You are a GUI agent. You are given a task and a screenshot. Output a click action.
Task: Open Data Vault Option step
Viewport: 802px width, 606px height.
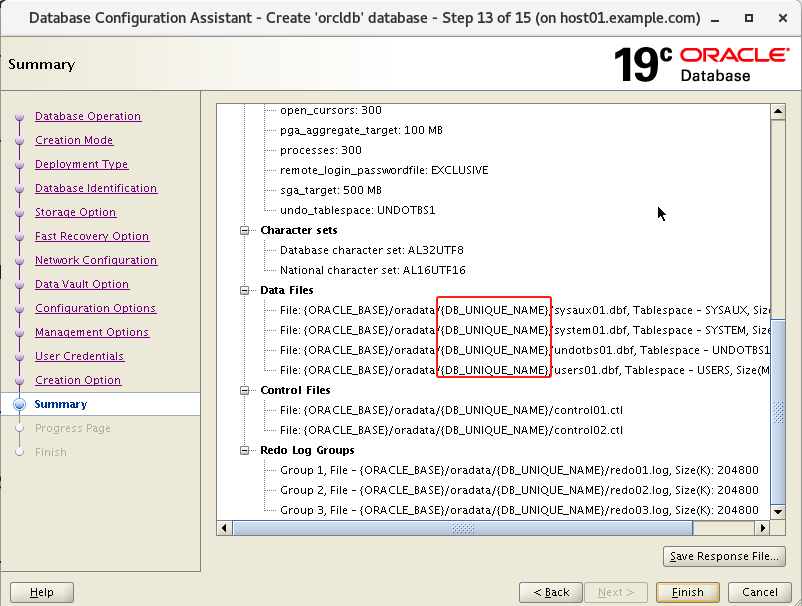(82, 284)
